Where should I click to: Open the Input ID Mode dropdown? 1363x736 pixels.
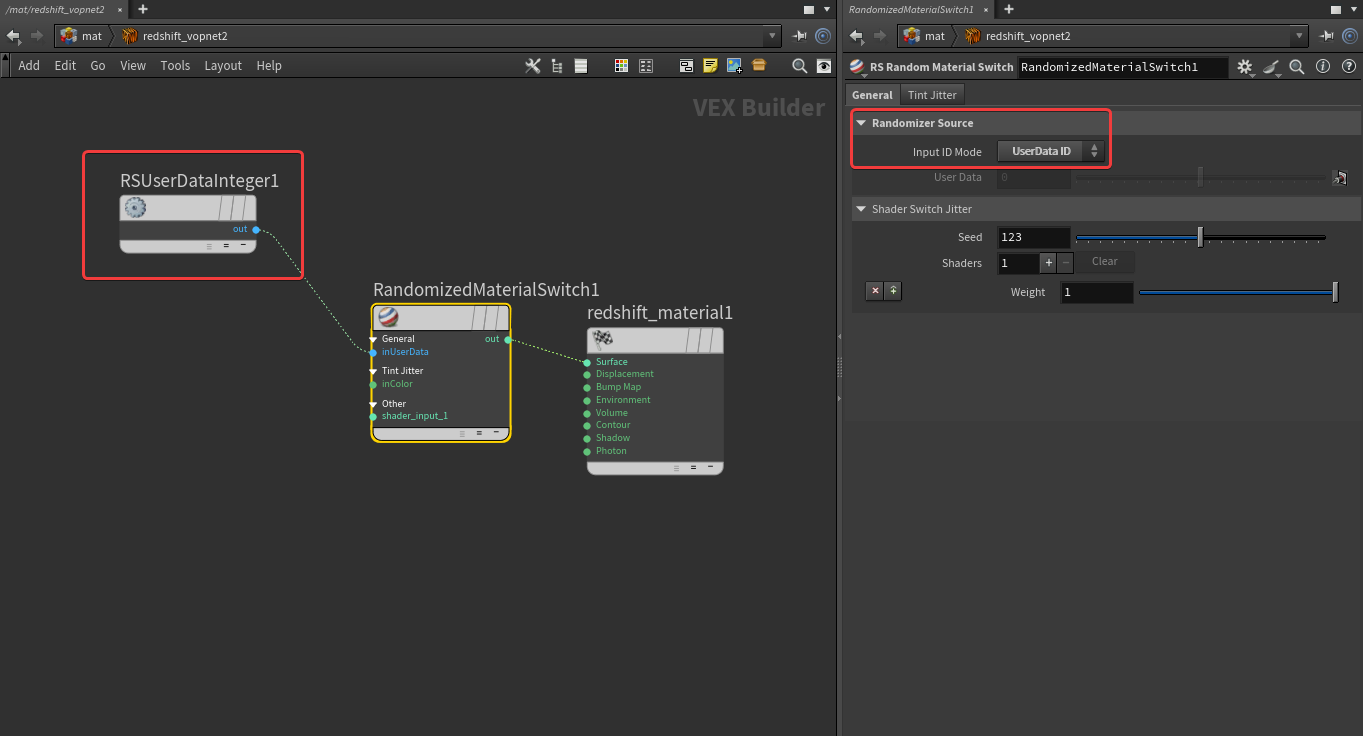point(1051,151)
